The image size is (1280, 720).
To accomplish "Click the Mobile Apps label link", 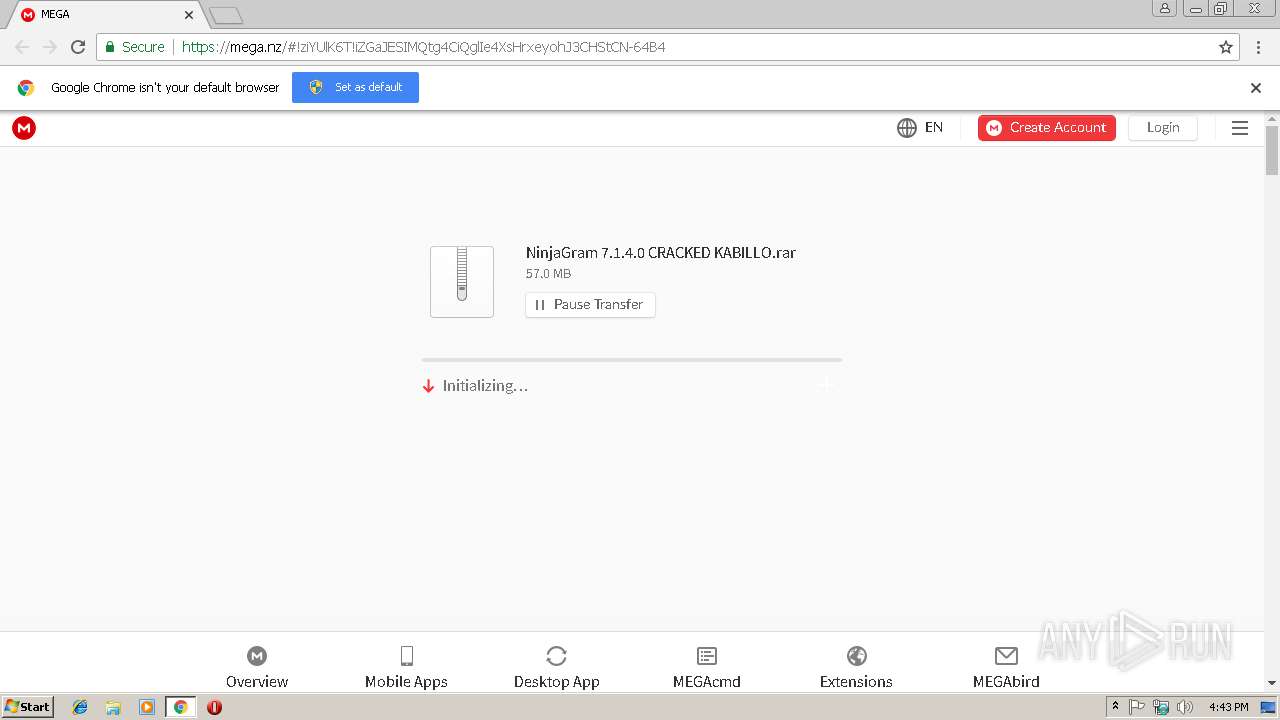I will tap(406, 682).
